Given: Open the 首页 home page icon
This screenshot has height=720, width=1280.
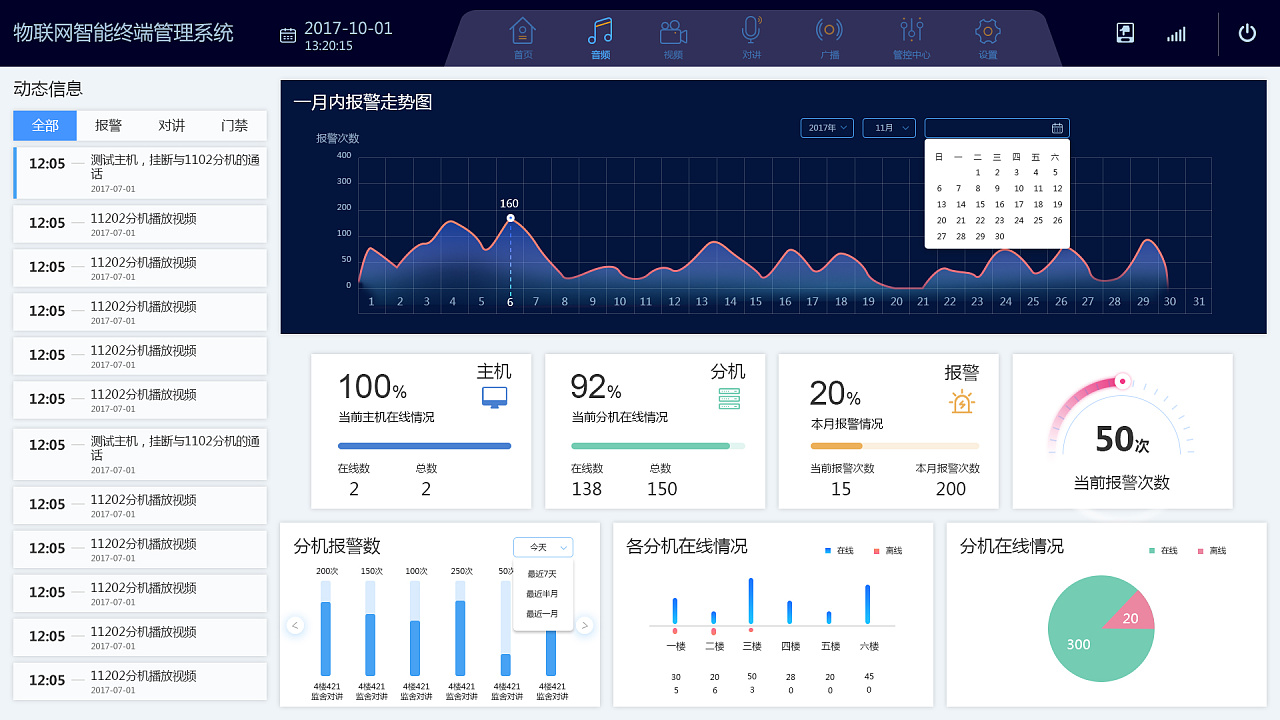Looking at the screenshot, I should 522,31.
